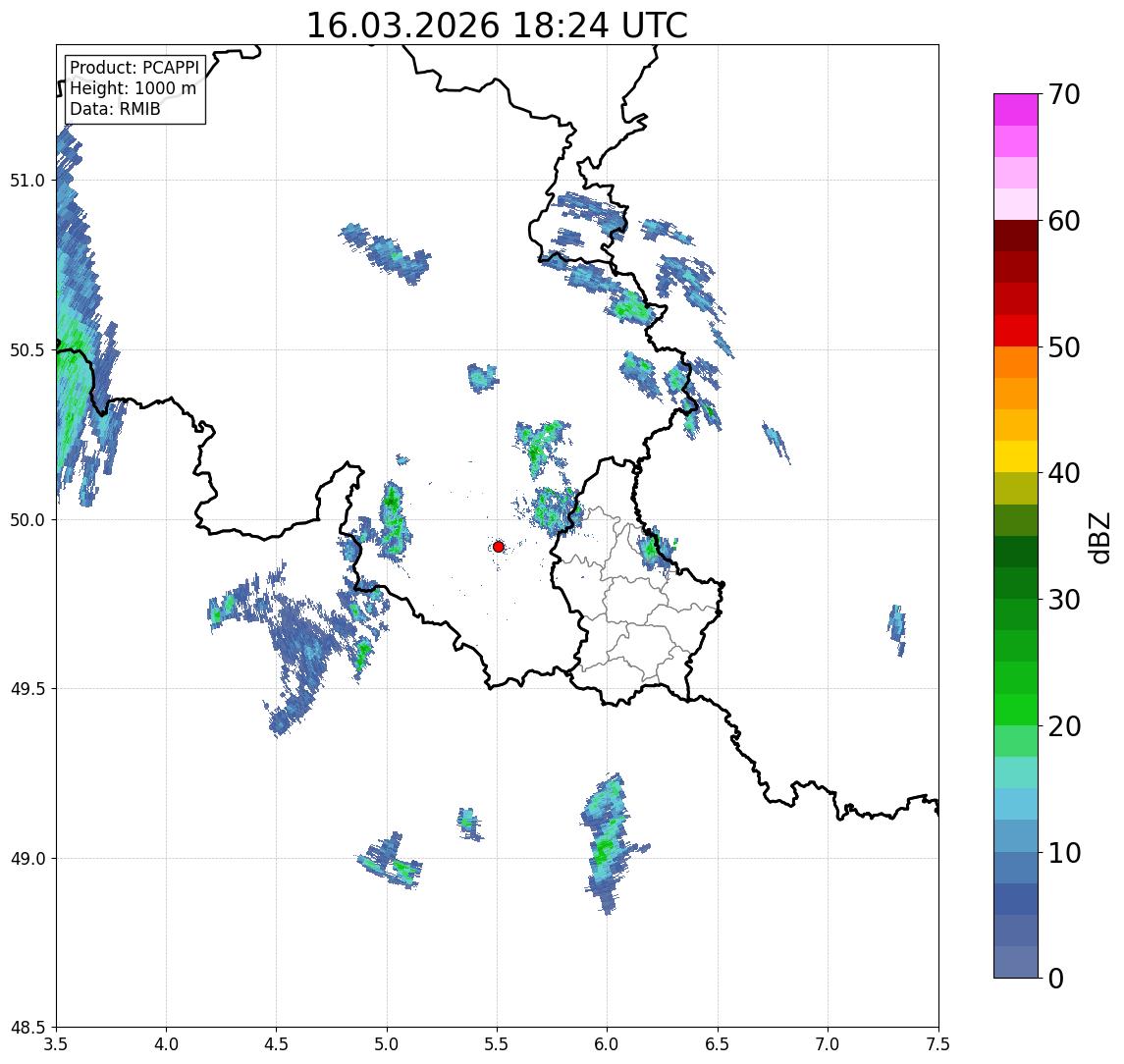Click the colorbar tick label 50

coord(1064,347)
